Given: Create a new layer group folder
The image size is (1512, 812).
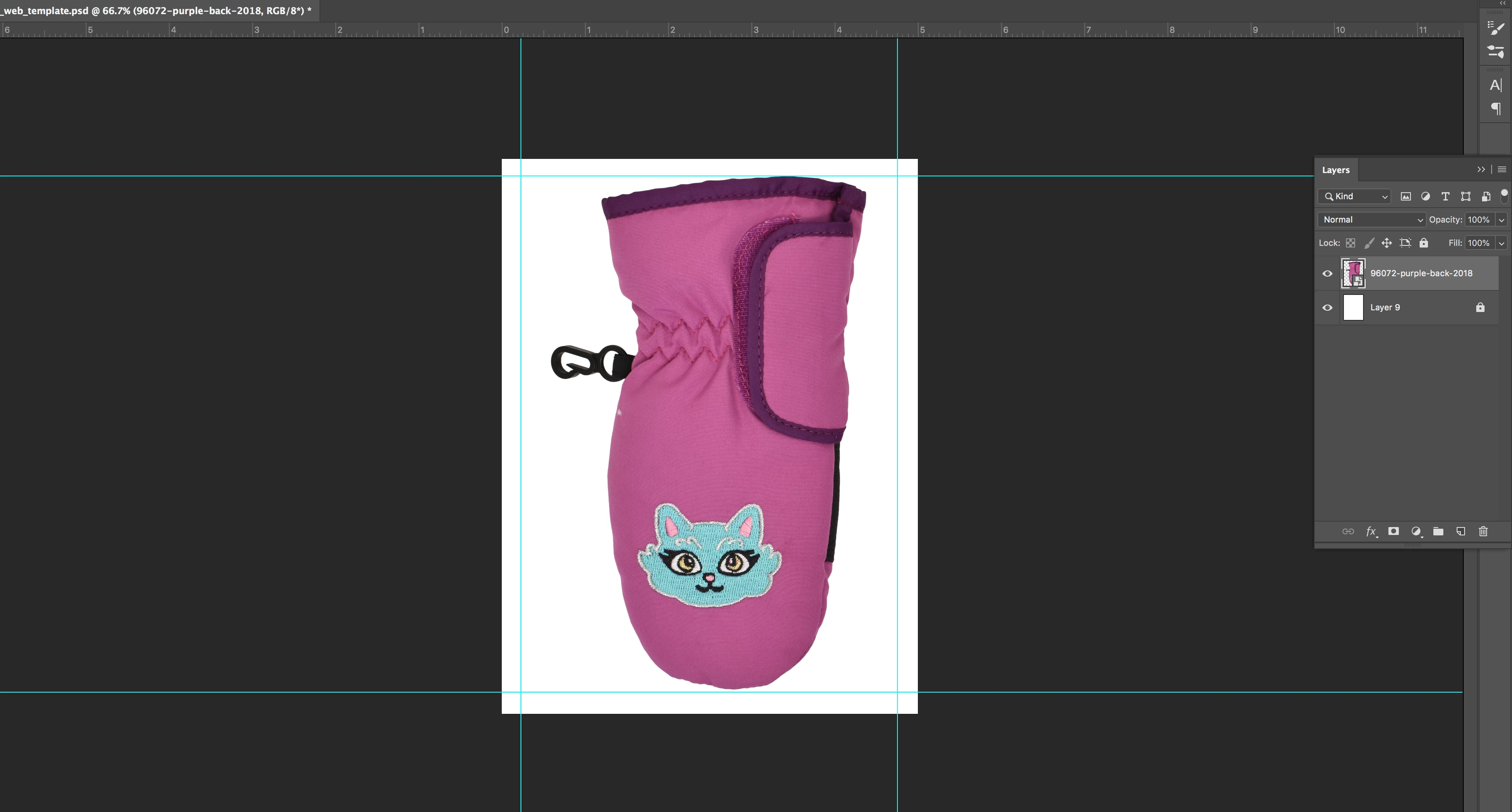Looking at the screenshot, I should pos(1438,532).
